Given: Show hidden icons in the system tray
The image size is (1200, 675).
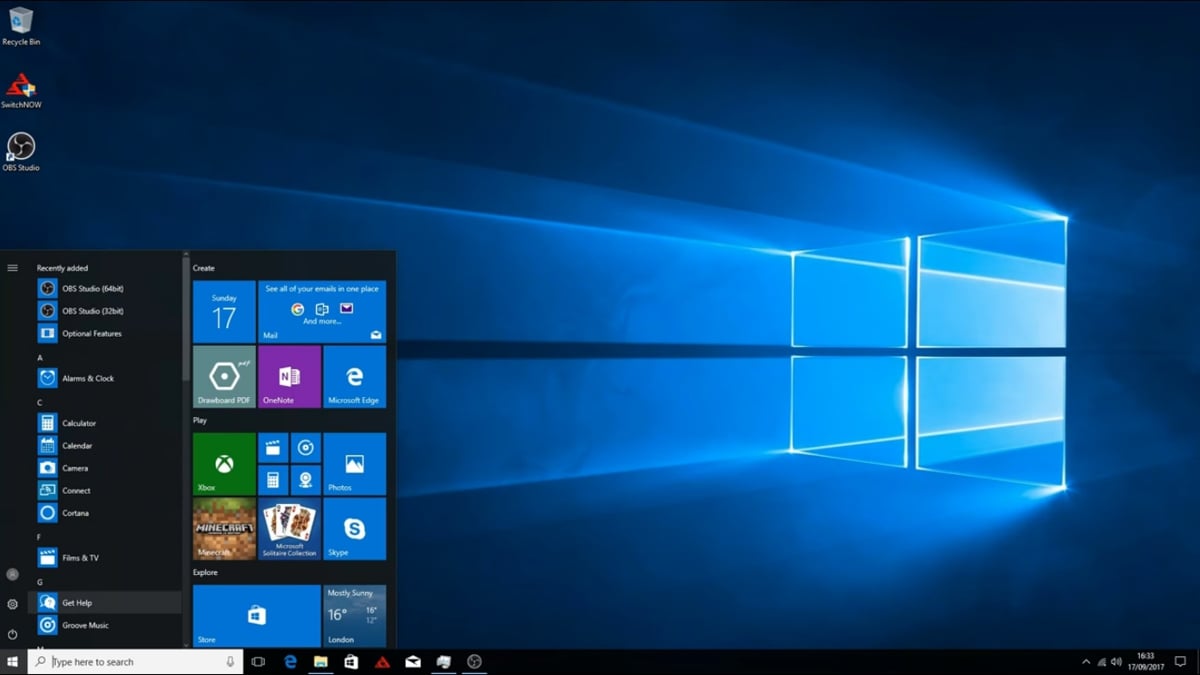Looking at the screenshot, I should point(1085,661).
